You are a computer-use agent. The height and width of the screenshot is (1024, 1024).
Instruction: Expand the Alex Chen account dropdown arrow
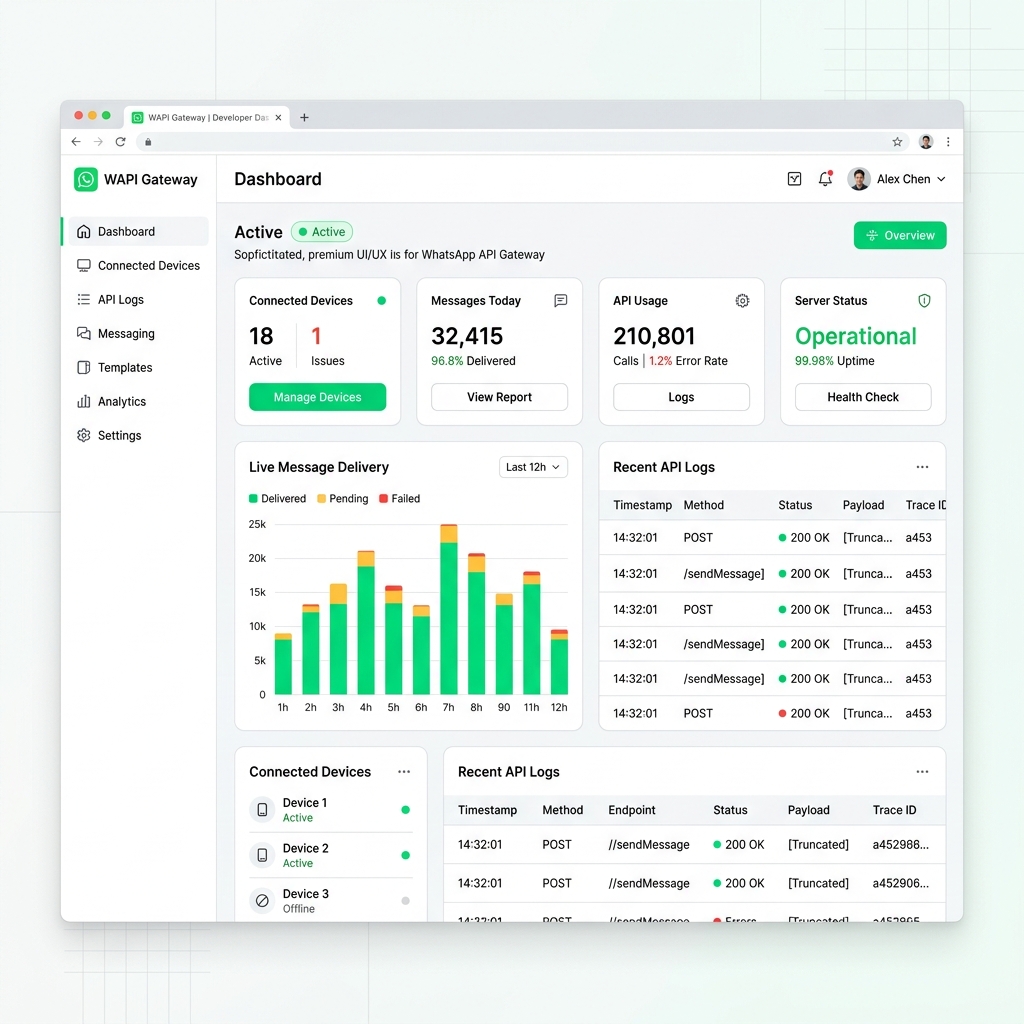point(941,179)
